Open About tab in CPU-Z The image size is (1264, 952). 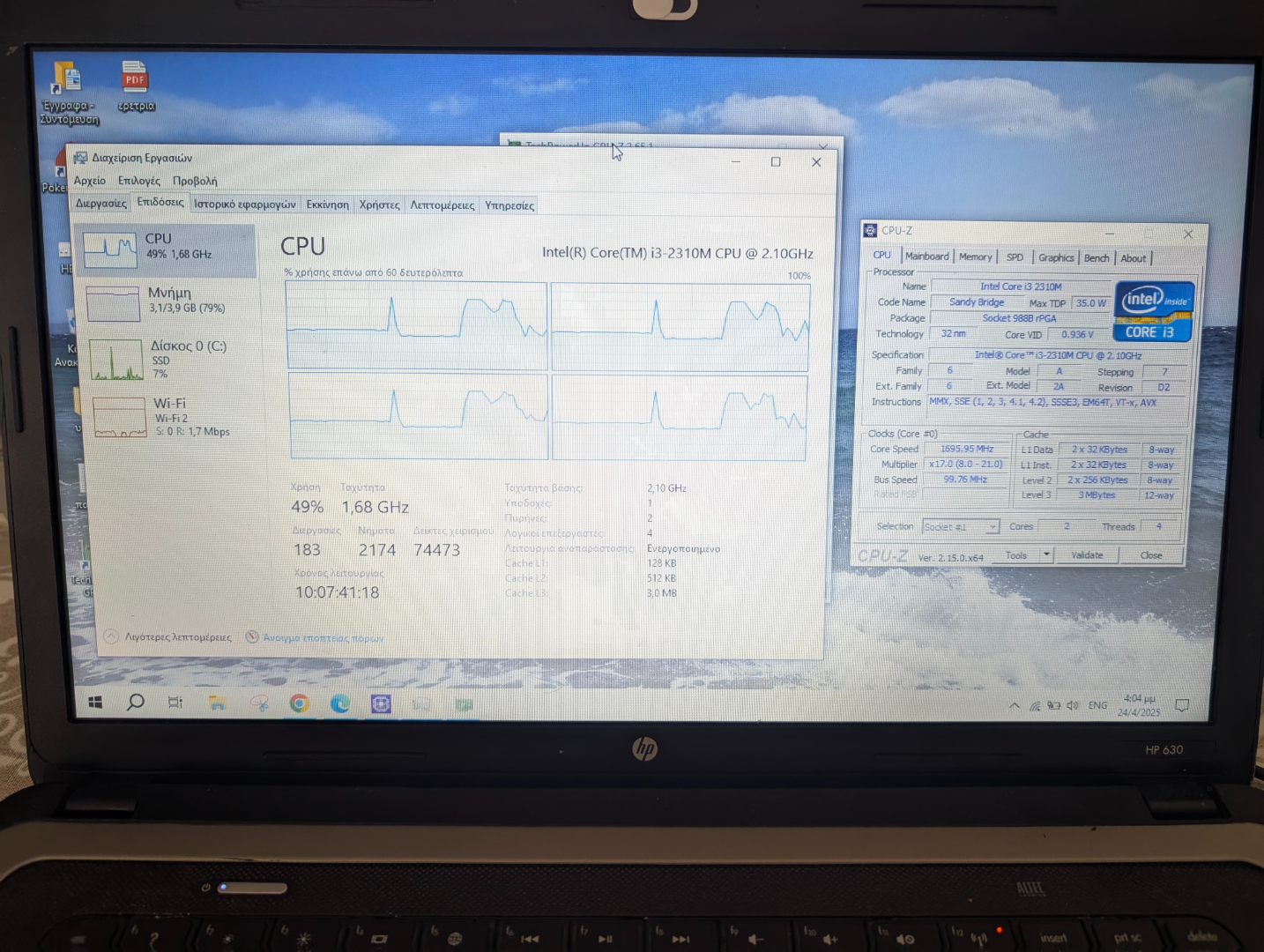1134,258
